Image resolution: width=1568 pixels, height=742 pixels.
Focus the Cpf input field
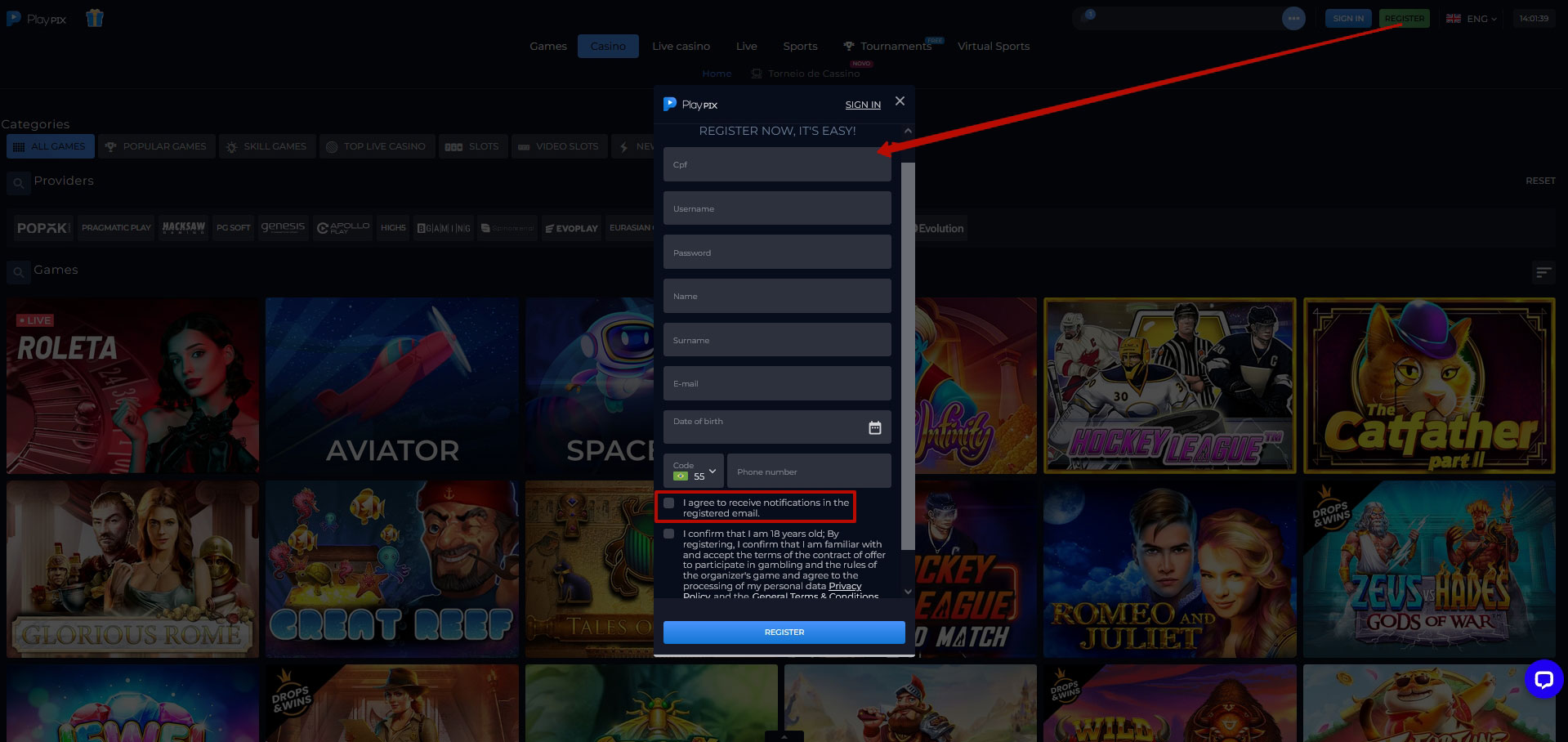pyautogui.click(x=777, y=164)
